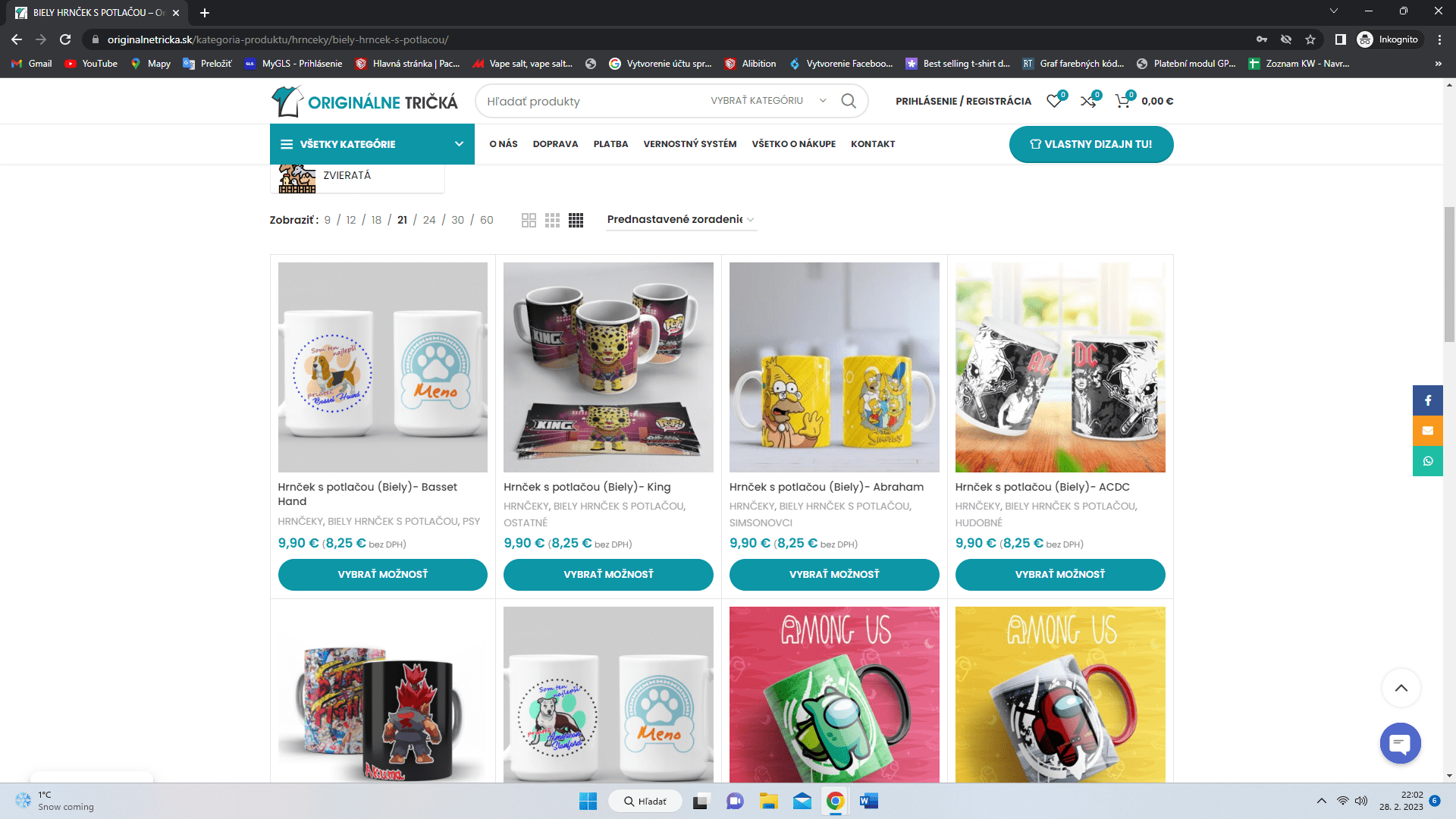Image resolution: width=1456 pixels, height=819 pixels.
Task: Open the Inkognito profile button
Action: coord(1389,39)
